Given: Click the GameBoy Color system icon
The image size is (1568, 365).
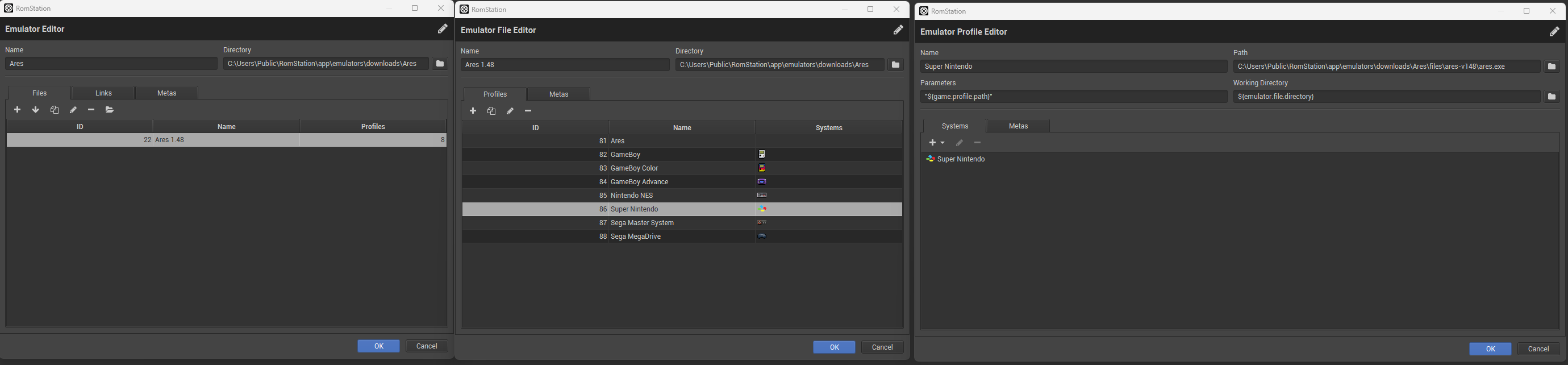Looking at the screenshot, I should tap(761, 168).
